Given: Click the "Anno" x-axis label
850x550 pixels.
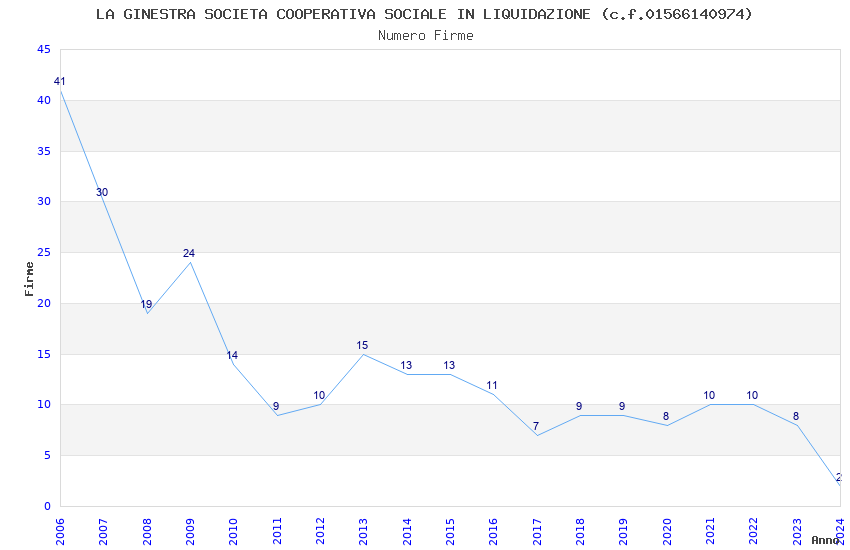Looking at the screenshot, I should 825,540.
